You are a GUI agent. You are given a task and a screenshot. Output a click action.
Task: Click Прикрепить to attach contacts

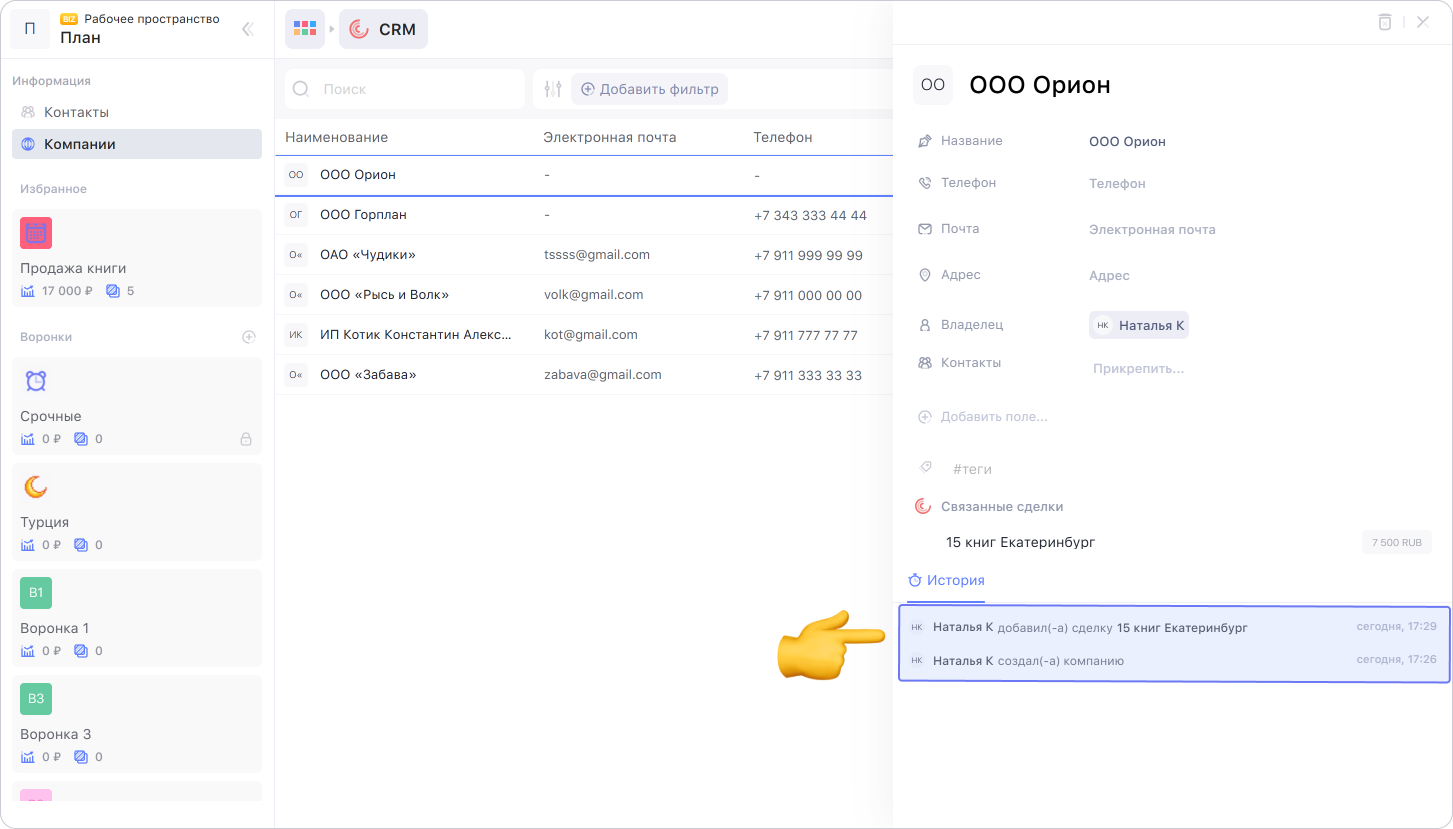click(x=1138, y=369)
